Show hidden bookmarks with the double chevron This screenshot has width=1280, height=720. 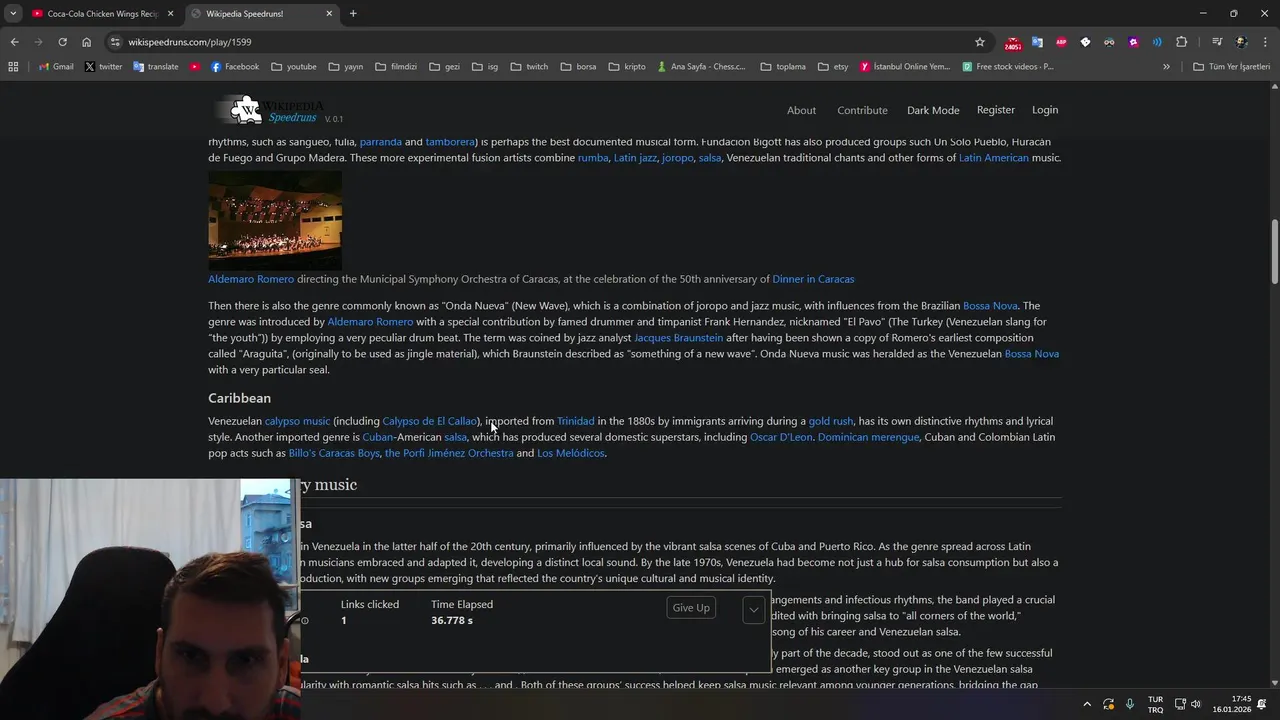tap(1166, 67)
